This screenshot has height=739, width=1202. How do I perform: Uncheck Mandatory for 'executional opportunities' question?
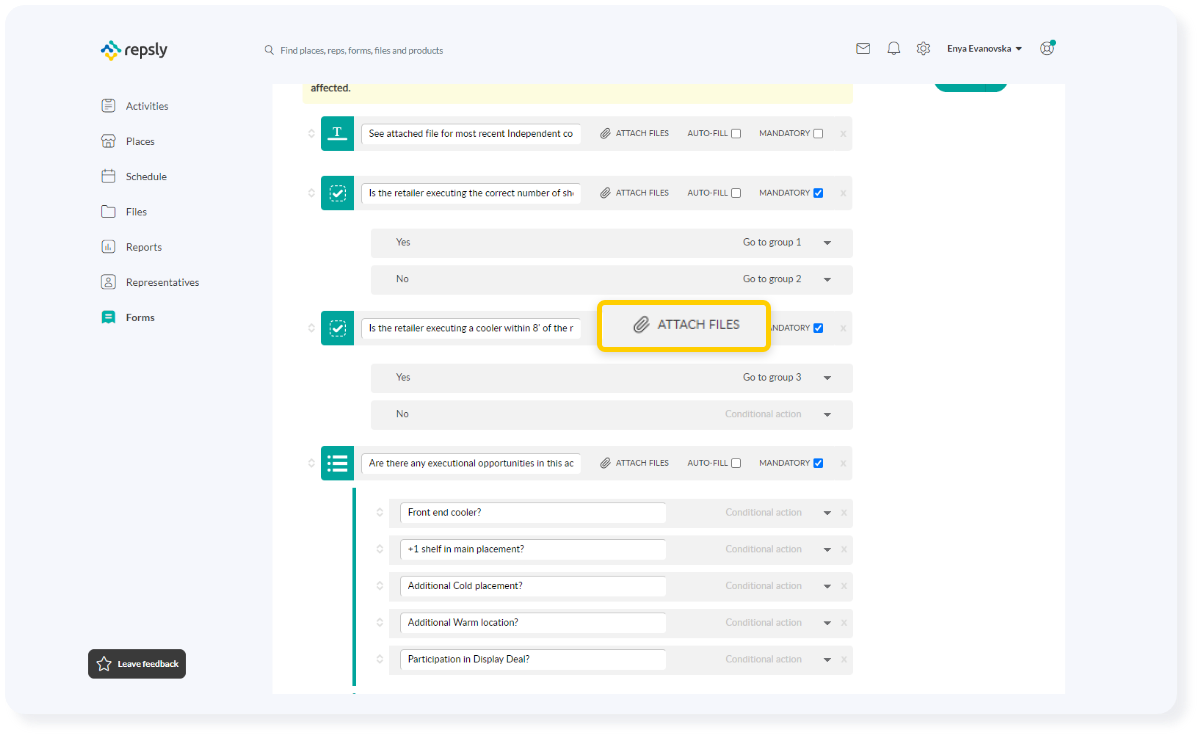click(x=818, y=463)
